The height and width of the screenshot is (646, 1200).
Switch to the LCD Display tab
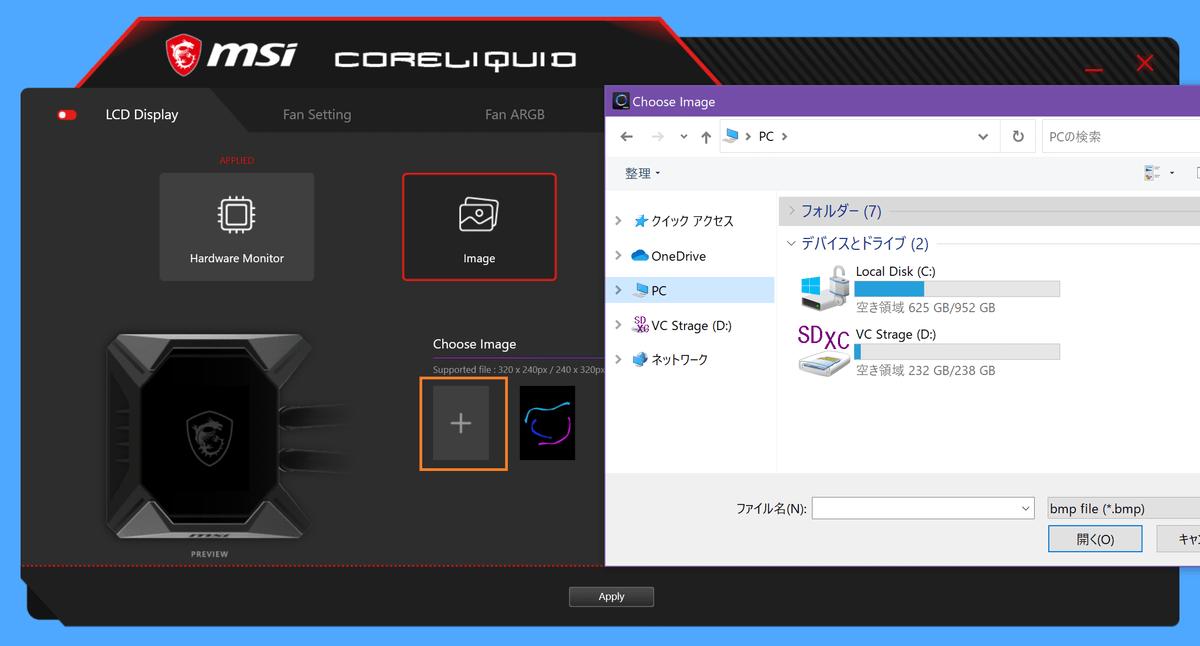pyautogui.click(x=142, y=114)
